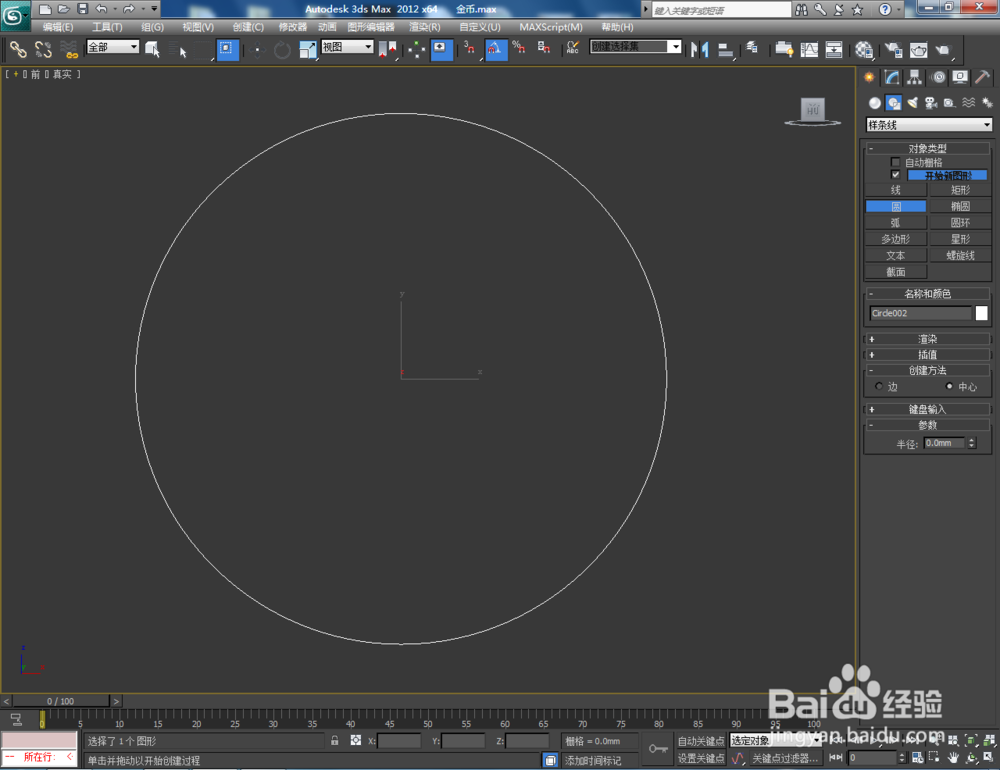1000x770 pixels.
Task: Select the 螺旋线 shape button
Action: tap(960, 255)
